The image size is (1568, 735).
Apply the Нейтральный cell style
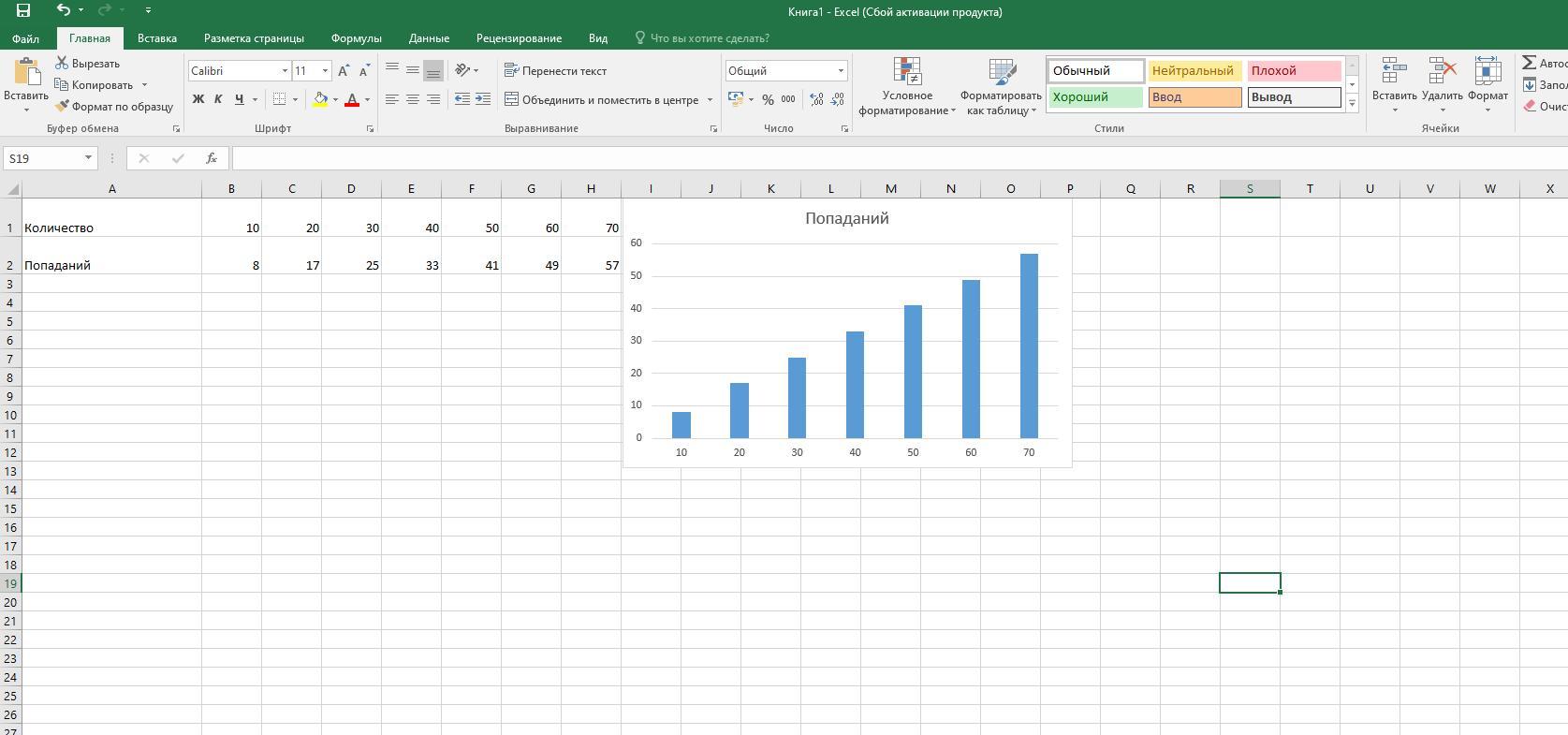[1194, 71]
